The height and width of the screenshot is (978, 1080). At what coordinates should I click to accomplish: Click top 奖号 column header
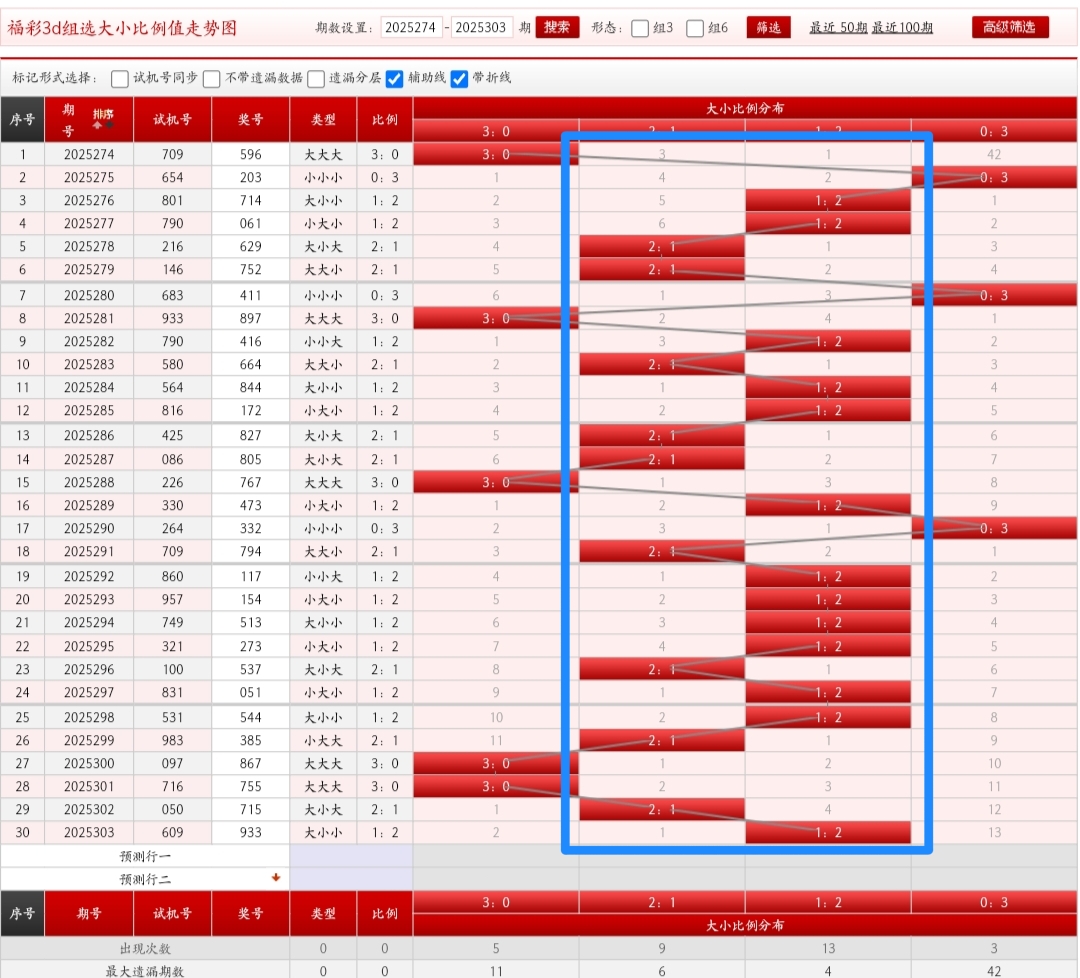point(251,119)
